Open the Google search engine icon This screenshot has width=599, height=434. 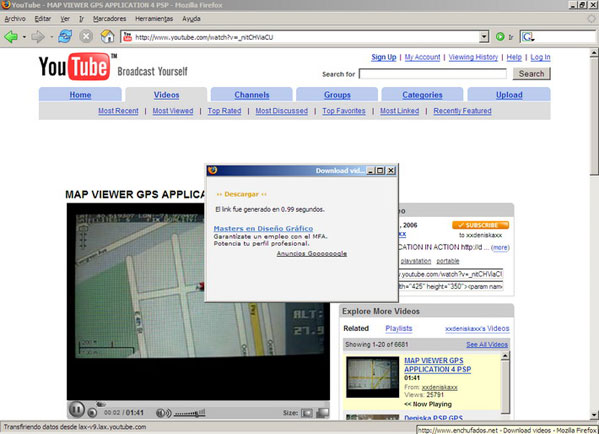click(528, 37)
